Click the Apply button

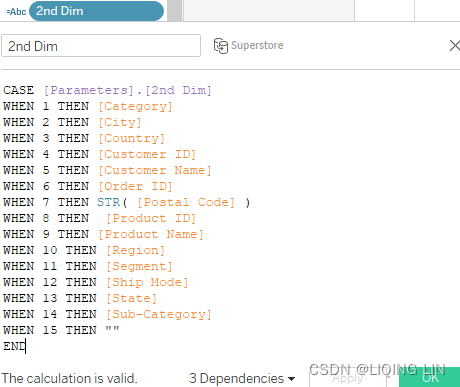348,378
